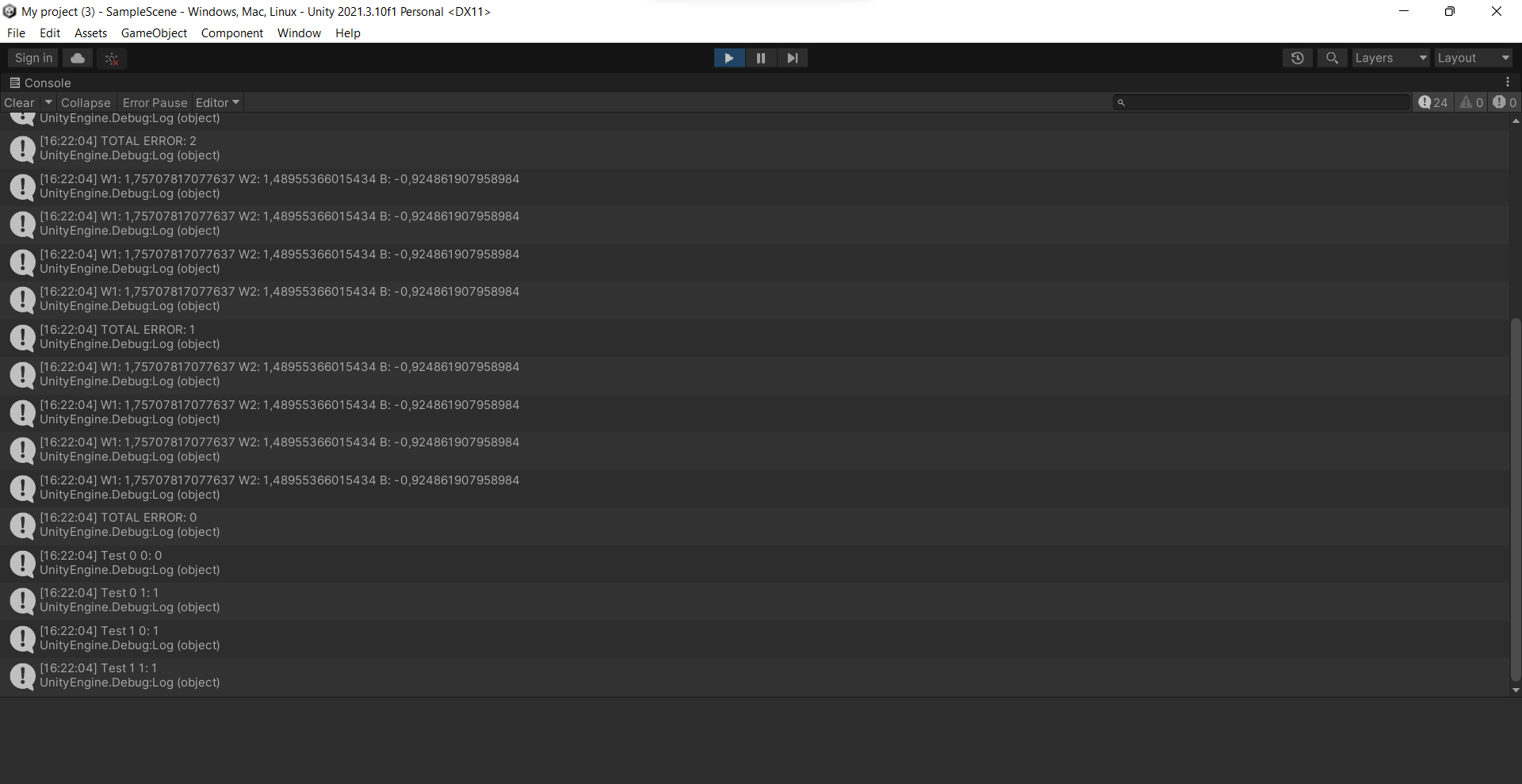Click the Console window panel icon
The image size is (1522, 784).
tap(14, 82)
